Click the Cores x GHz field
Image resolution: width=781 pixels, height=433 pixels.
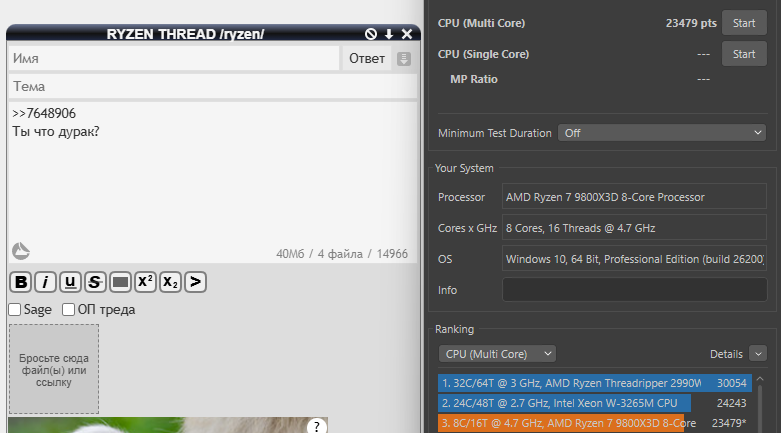pyautogui.click(x=635, y=228)
